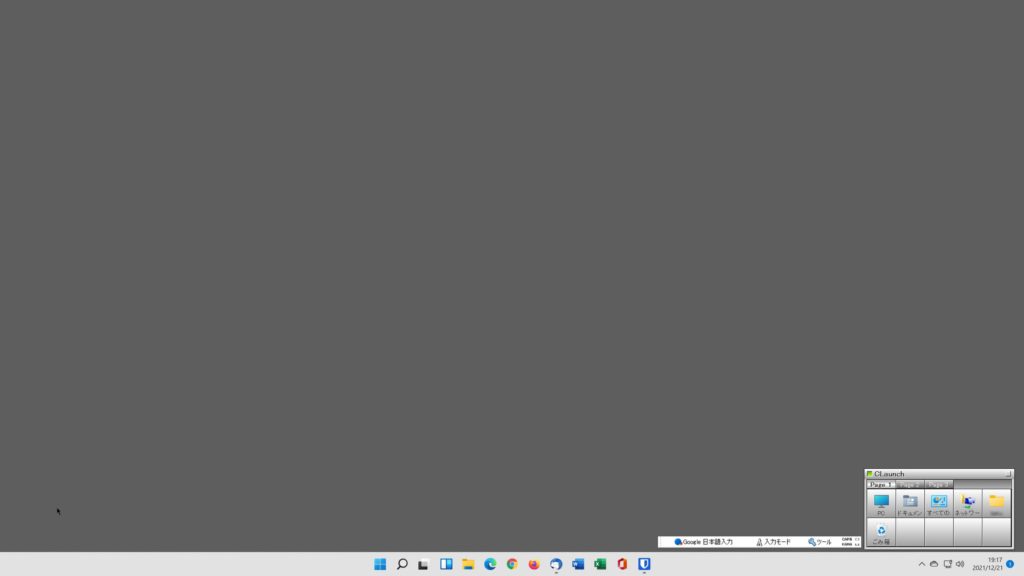
Task: Open the PC shortcut in CLaunch
Action: click(x=881, y=503)
